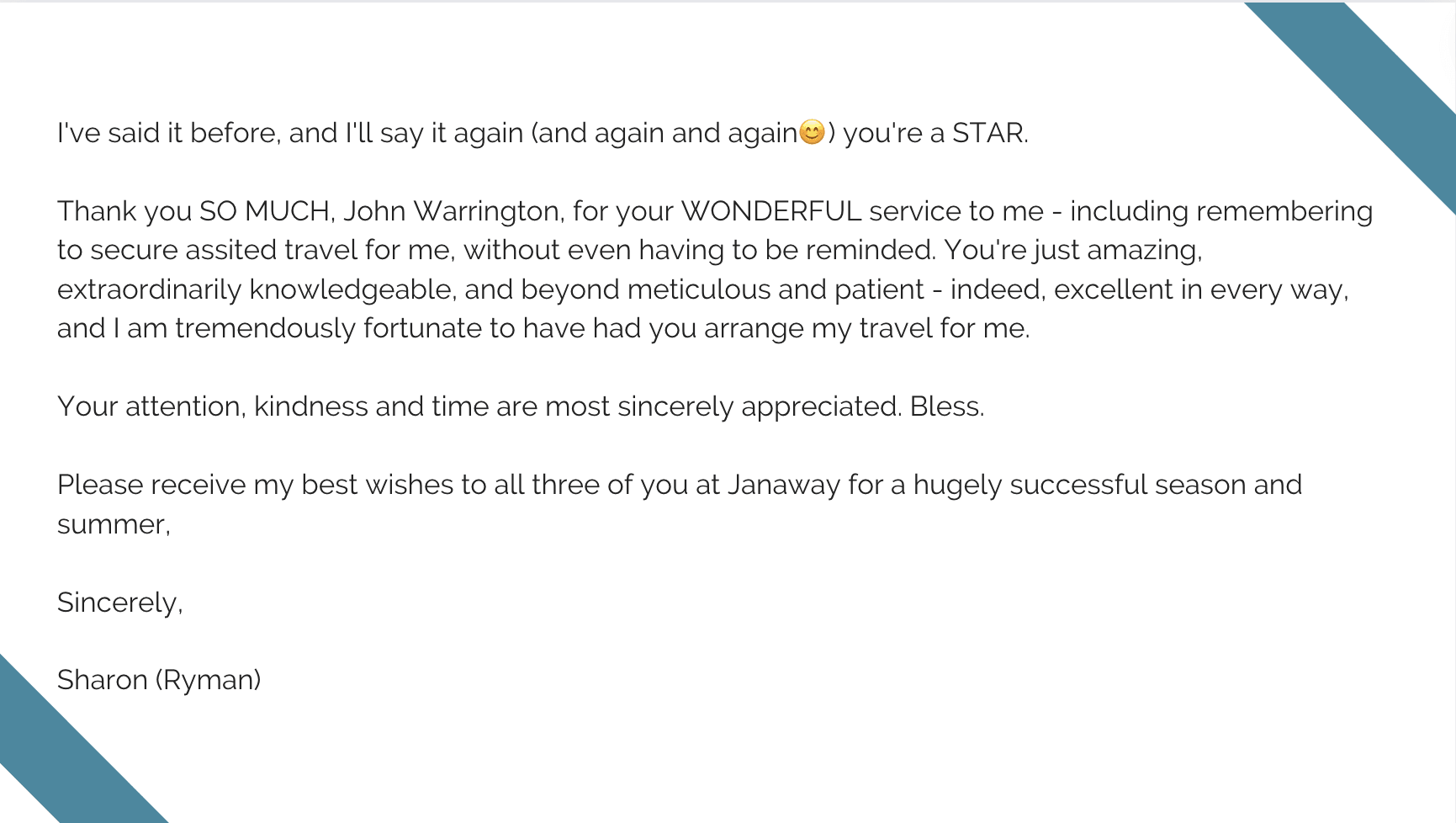Click the phrase I've said it before
The width and height of the screenshot is (1456, 823).
[x=167, y=133]
